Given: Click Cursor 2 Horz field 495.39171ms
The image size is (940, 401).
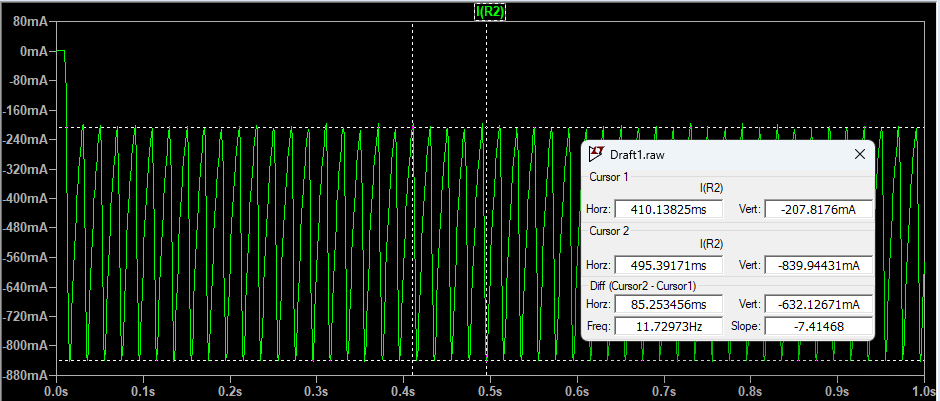Looking at the screenshot, I should click(x=668, y=265).
